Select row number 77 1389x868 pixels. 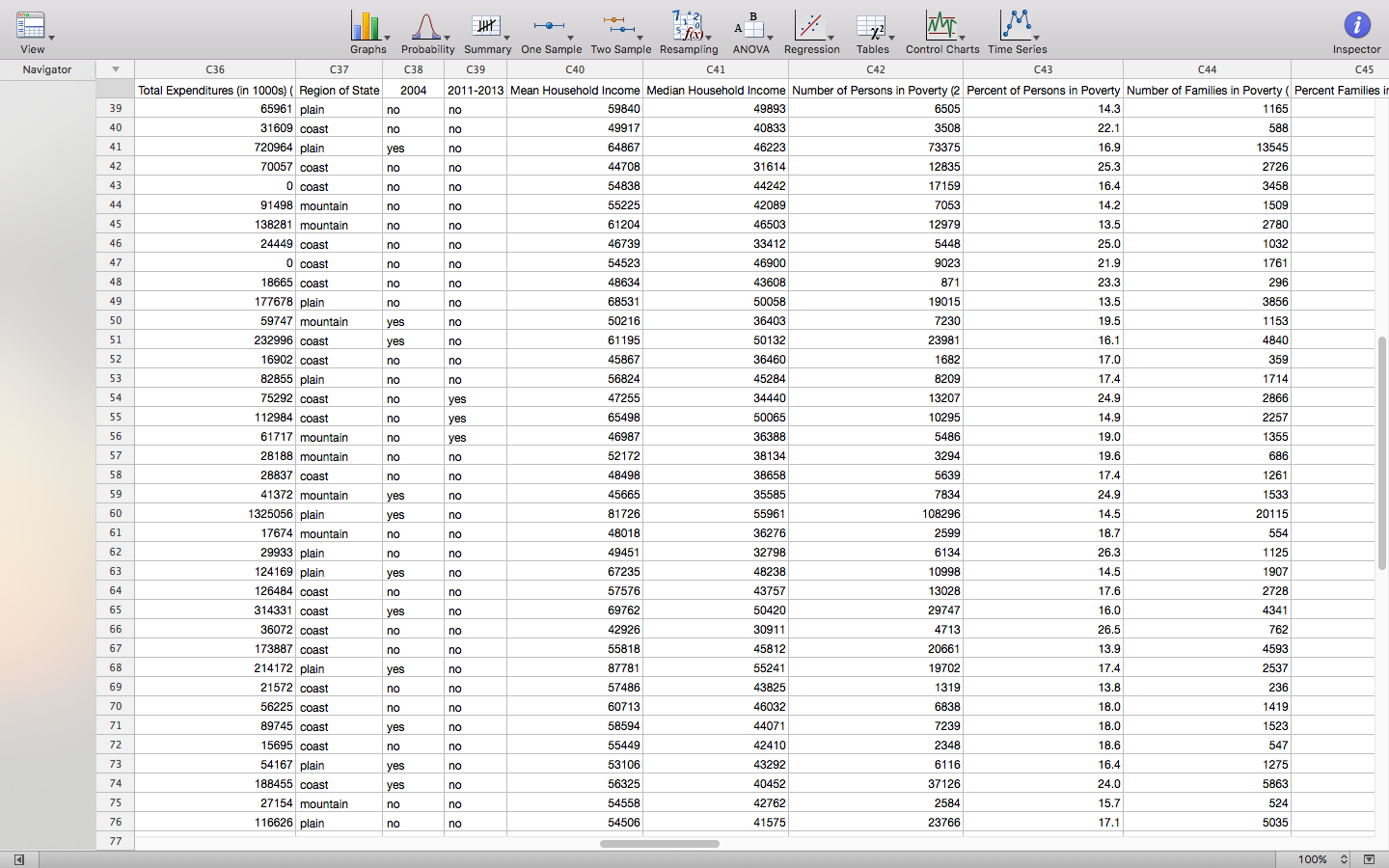tap(116, 841)
